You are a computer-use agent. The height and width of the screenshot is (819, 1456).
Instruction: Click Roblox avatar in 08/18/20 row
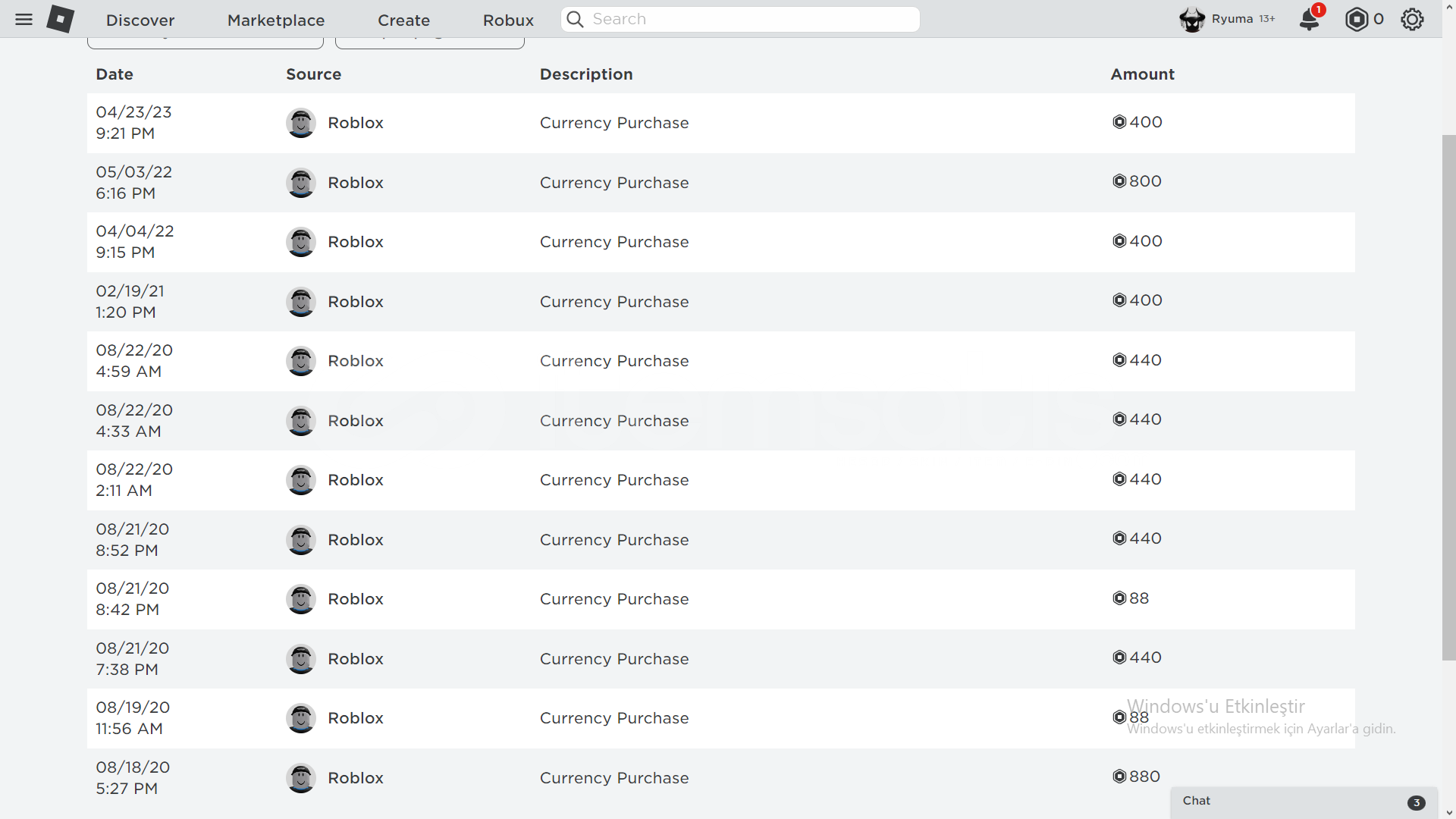pyautogui.click(x=301, y=778)
